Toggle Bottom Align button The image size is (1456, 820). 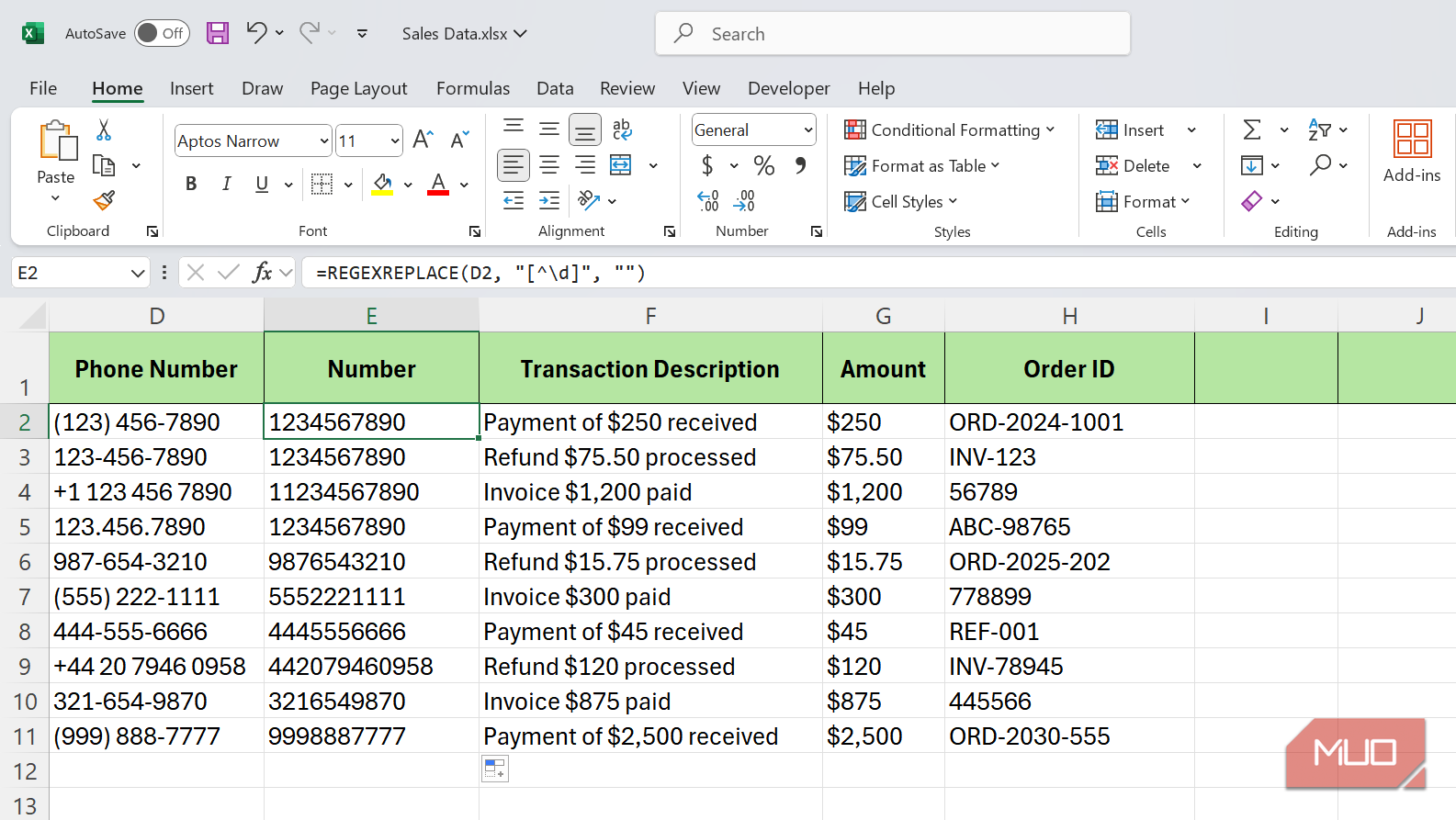pos(584,129)
